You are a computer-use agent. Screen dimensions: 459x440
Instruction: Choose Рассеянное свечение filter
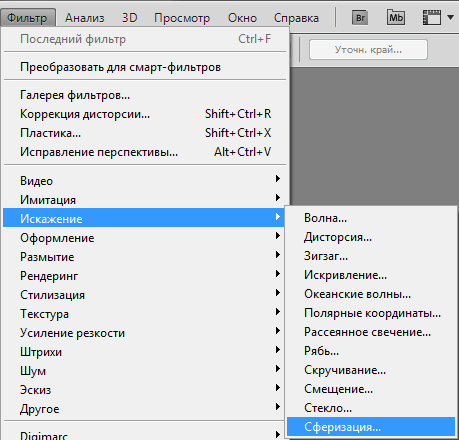tap(371, 332)
